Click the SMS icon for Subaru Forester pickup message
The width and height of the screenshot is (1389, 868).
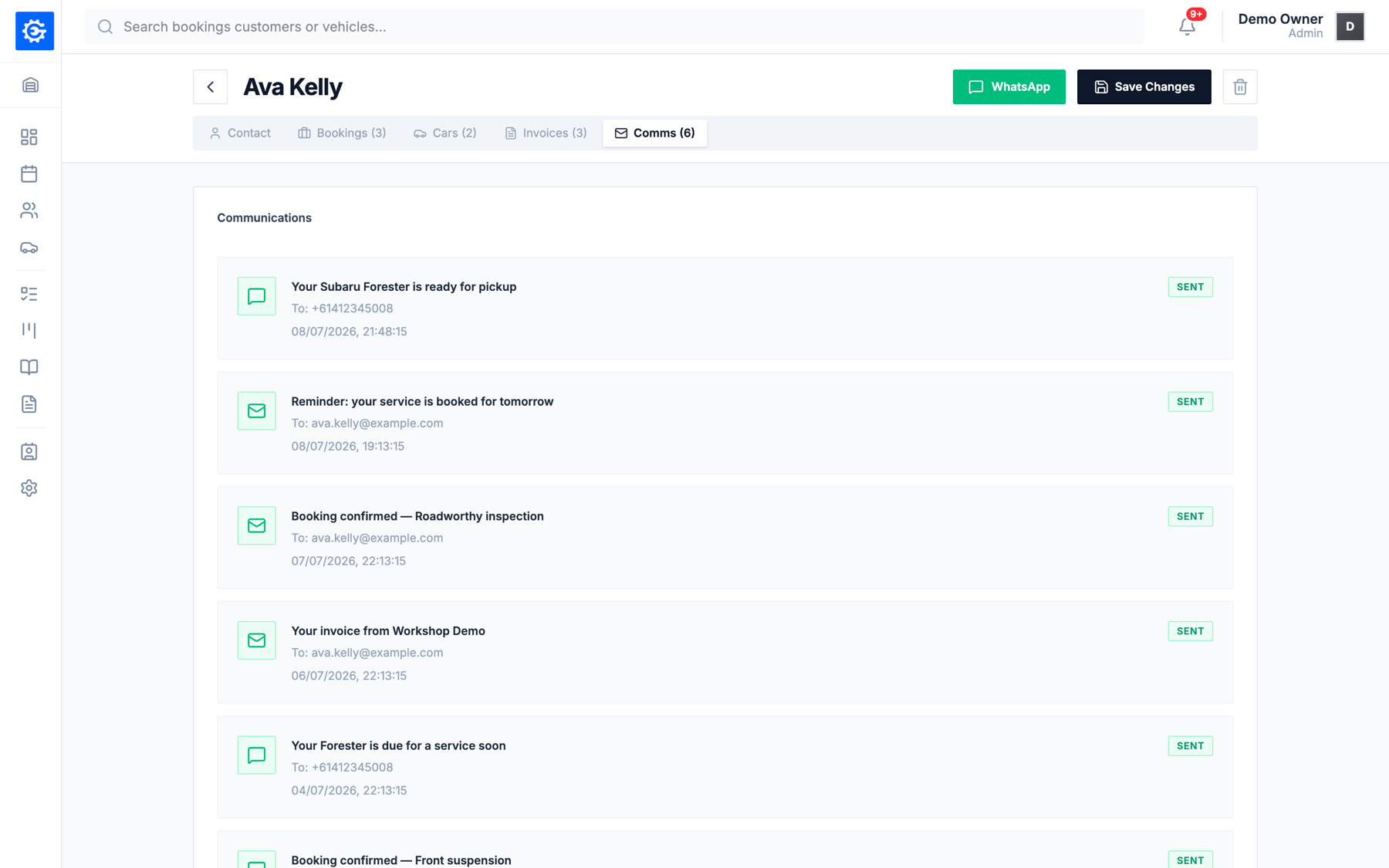[x=256, y=296]
